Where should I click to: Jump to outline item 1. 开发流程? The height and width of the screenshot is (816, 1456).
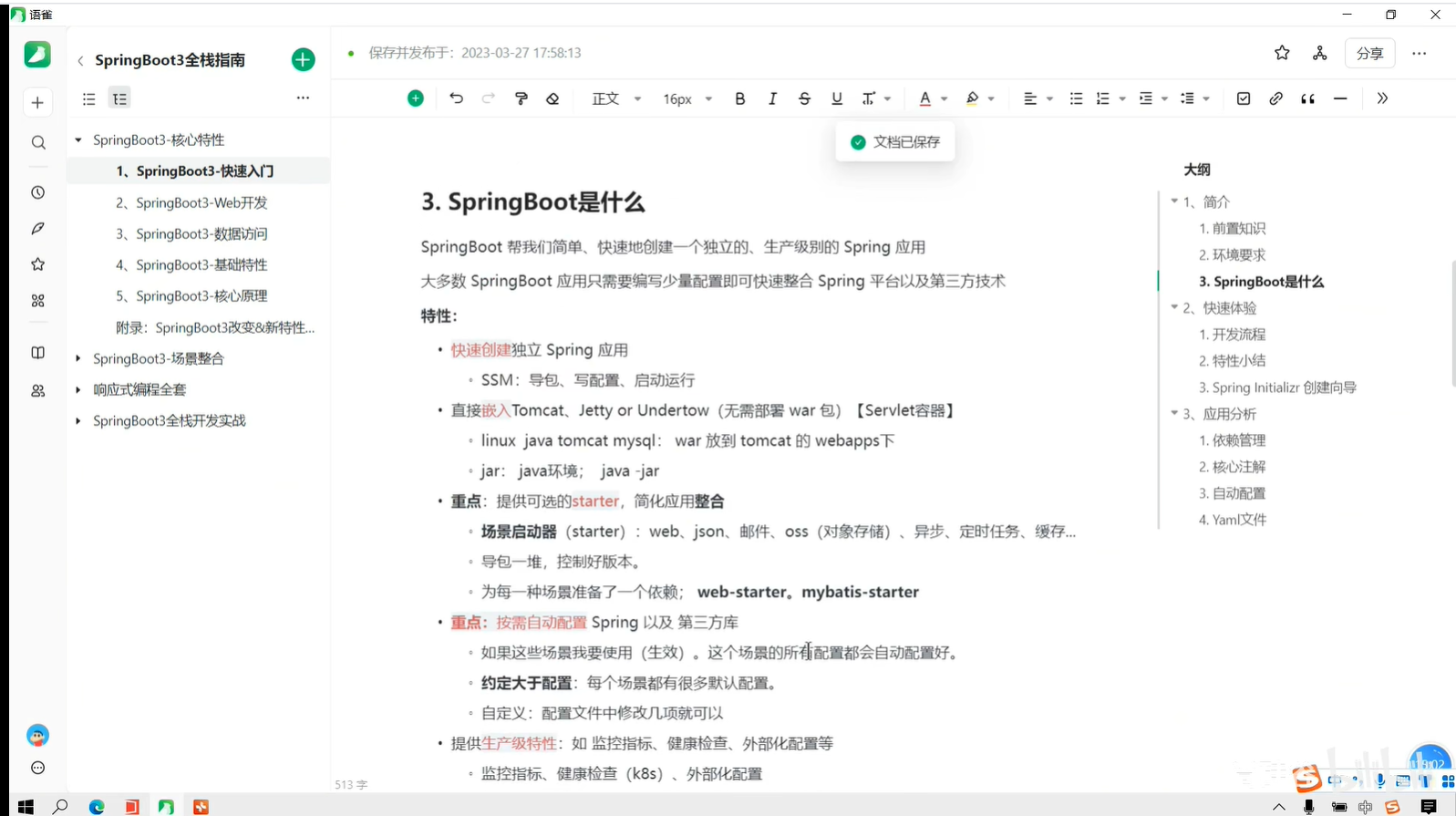(x=1232, y=335)
